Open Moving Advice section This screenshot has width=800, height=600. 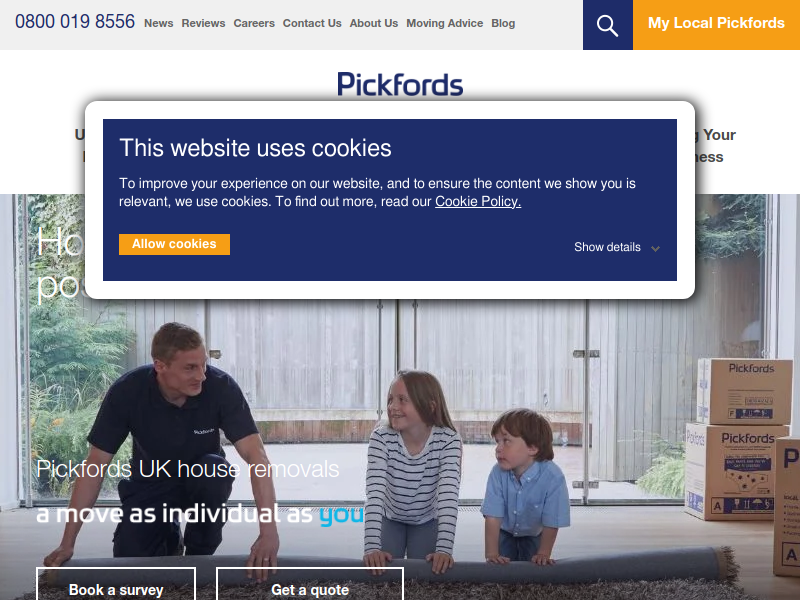point(444,23)
